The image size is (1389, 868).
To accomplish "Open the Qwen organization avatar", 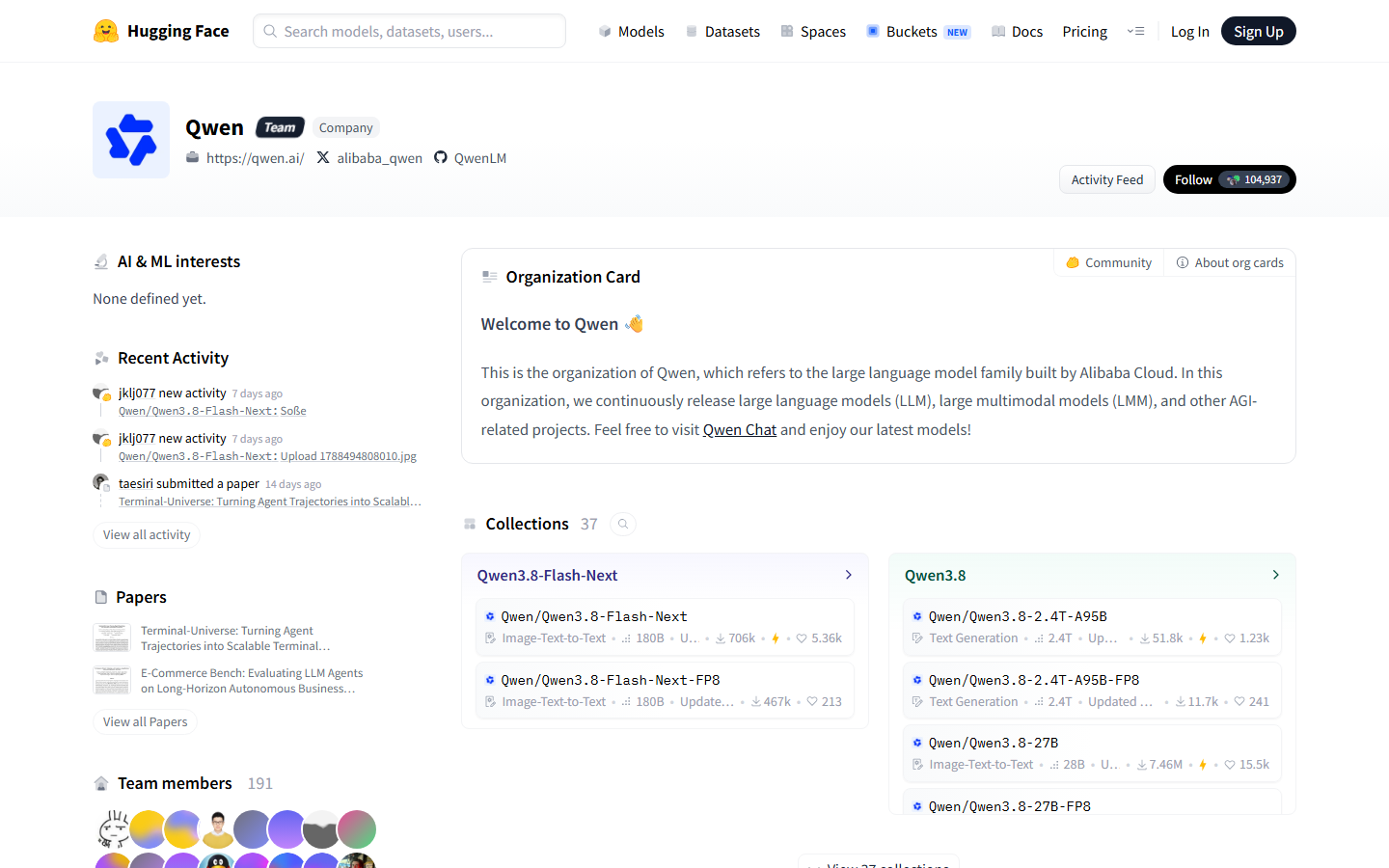I will click(131, 140).
